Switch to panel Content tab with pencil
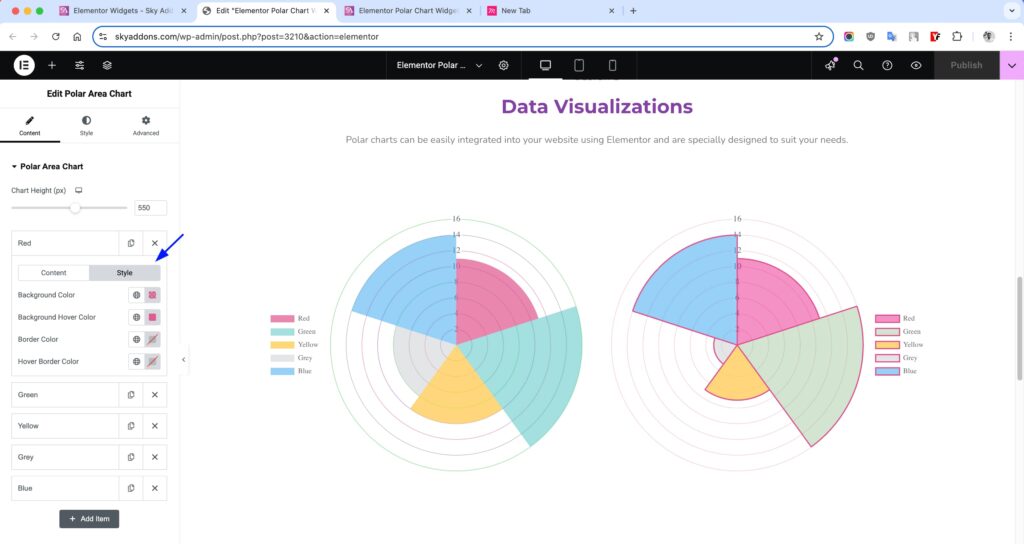The image size is (1024, 544). click(x=29, y=125)
